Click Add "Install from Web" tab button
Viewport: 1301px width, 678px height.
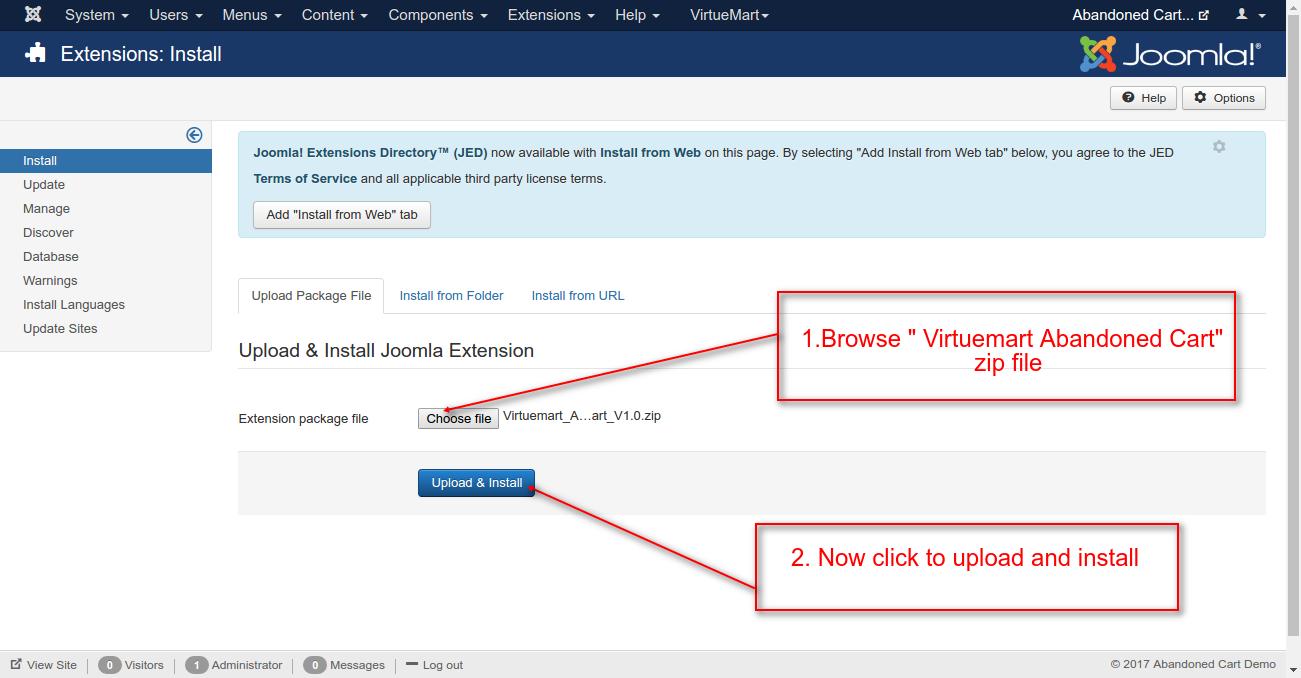pyautogui.click(x=342, y=214)
